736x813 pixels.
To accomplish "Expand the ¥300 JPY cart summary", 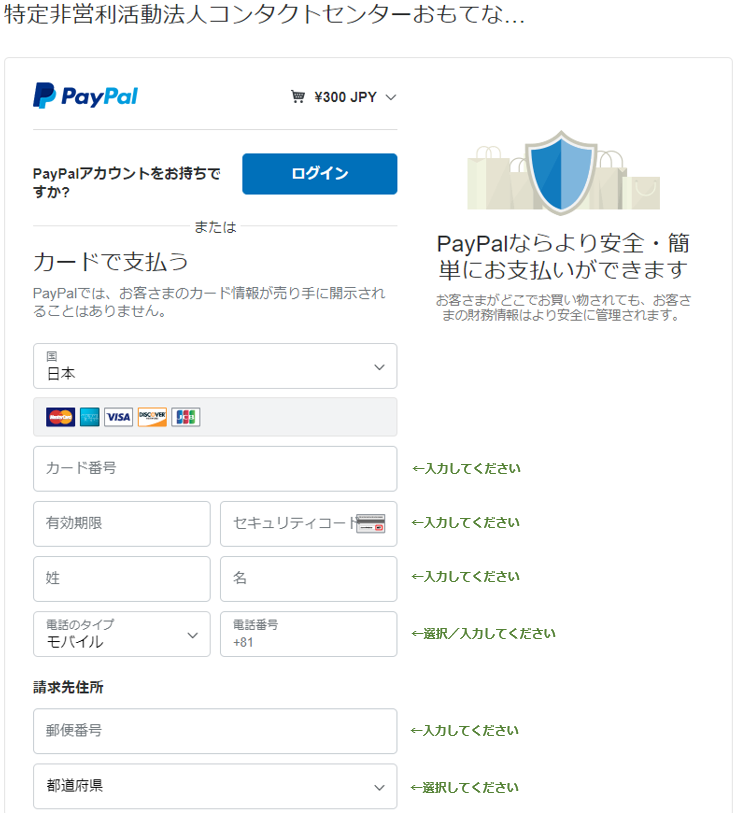I will click(344, 97).
